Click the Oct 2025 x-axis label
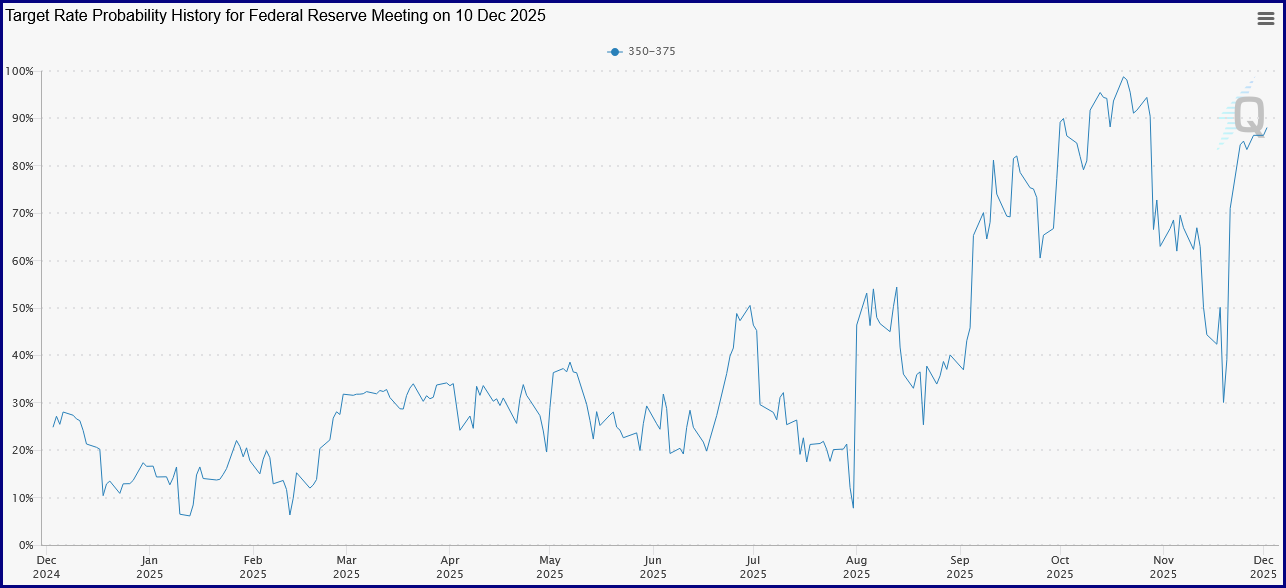This screenshot has height=588, width=1286. coord(1060,567)
